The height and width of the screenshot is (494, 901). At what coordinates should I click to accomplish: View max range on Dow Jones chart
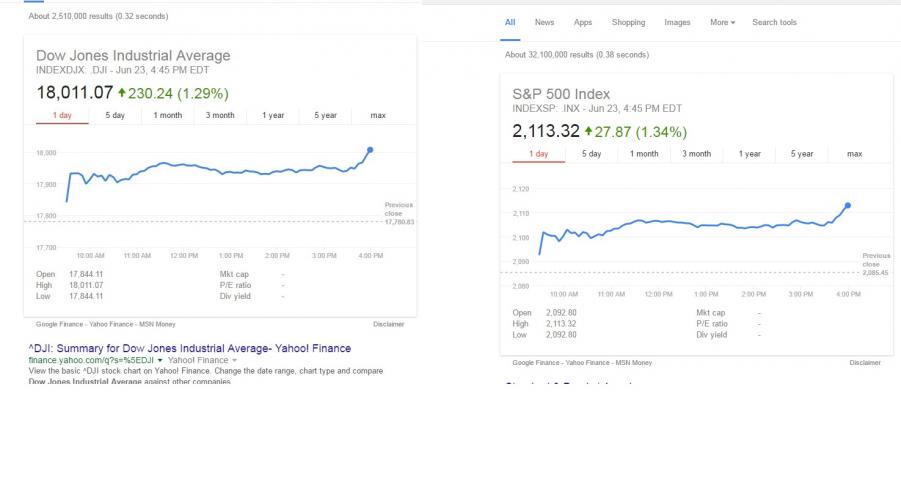377,115
